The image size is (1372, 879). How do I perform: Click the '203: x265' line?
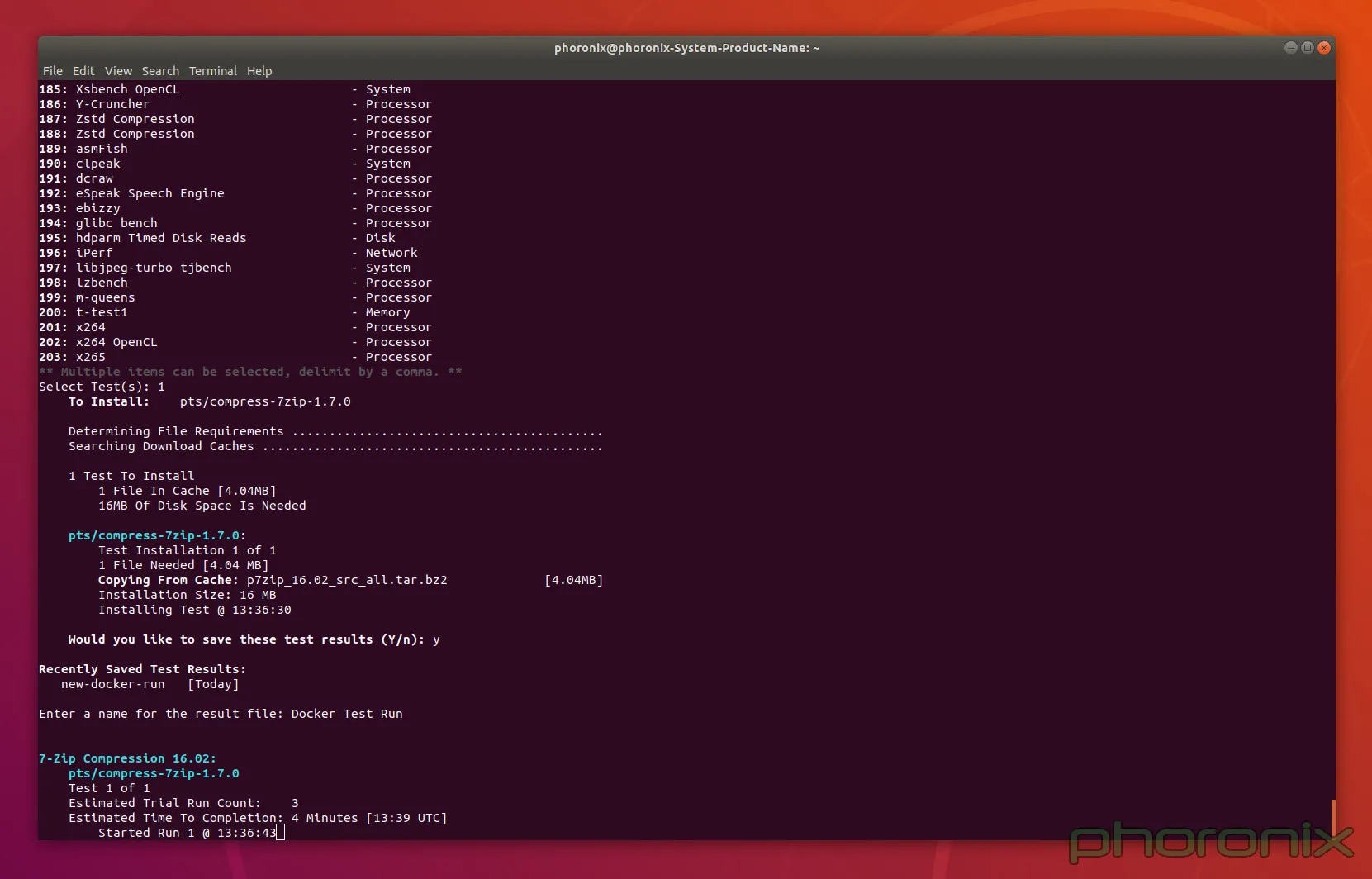pos(235,357)
